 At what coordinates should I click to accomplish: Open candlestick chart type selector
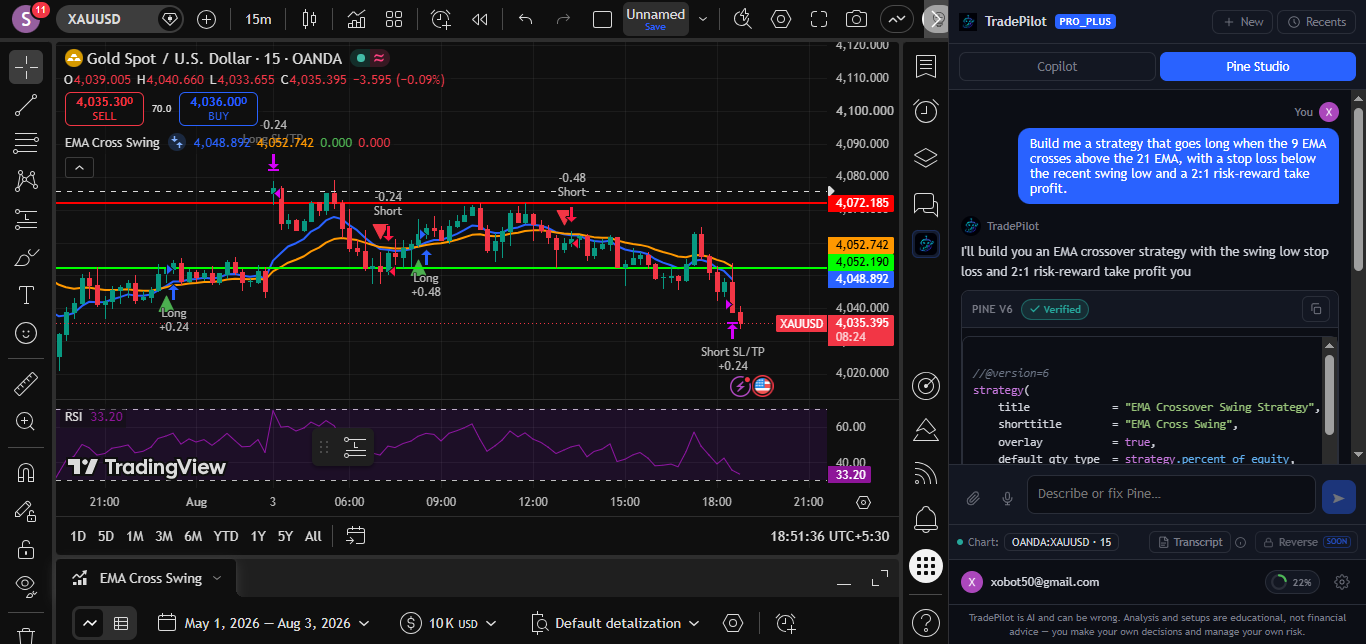click(308, 19)
